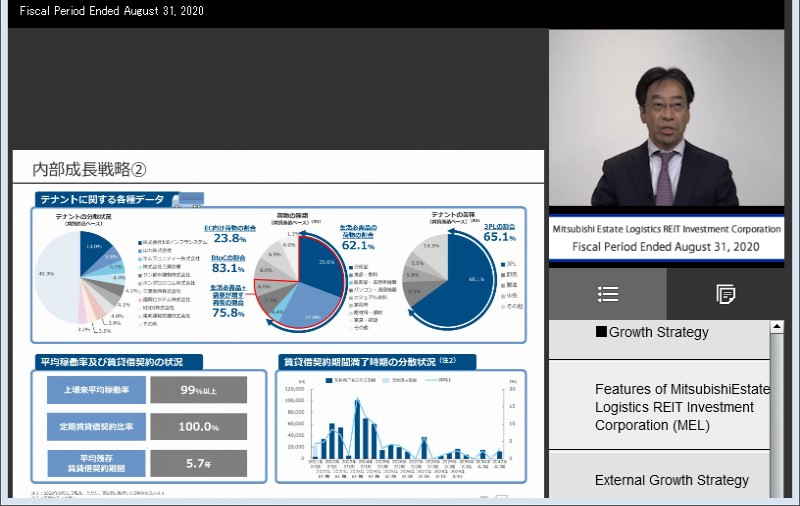The height and width of the screenshot is (506, 800).
Task: Click the 定期賃貸借契約比率 label box
Action: tap(96, 426)
